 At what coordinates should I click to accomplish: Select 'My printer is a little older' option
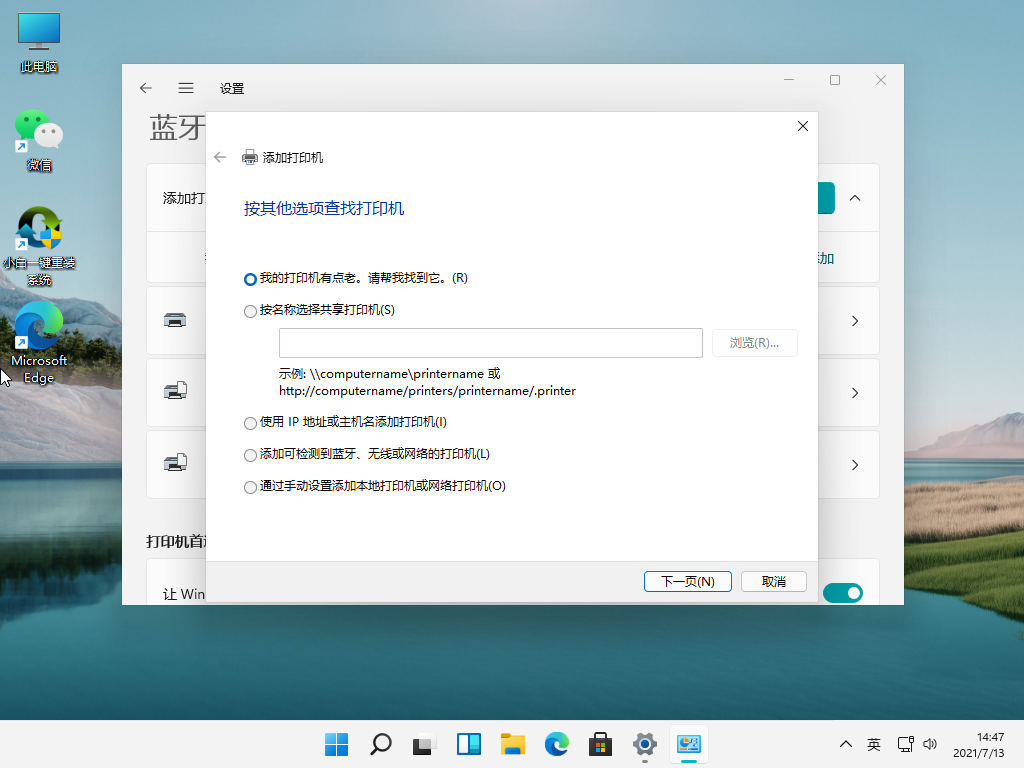click(250, 279)
